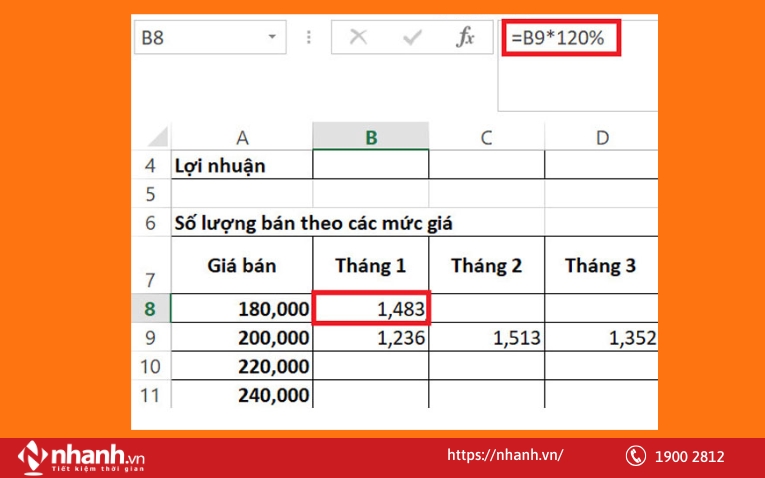Viewport: 765px width, 478px height.
Task: Click the 'Tháng 3' header cell
Action: (x=601, y=265)
